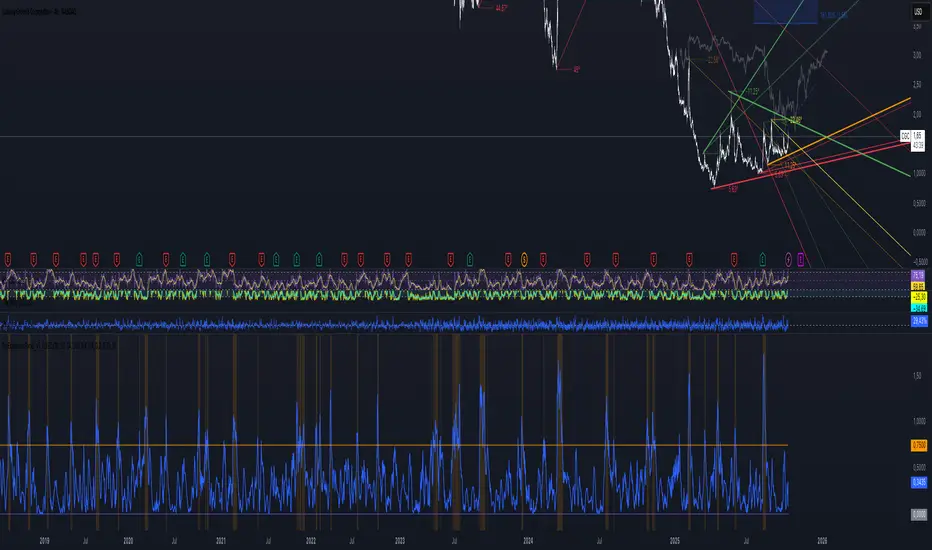
Task: Click the 2026 label on the time axis
Action: point(822,541)
